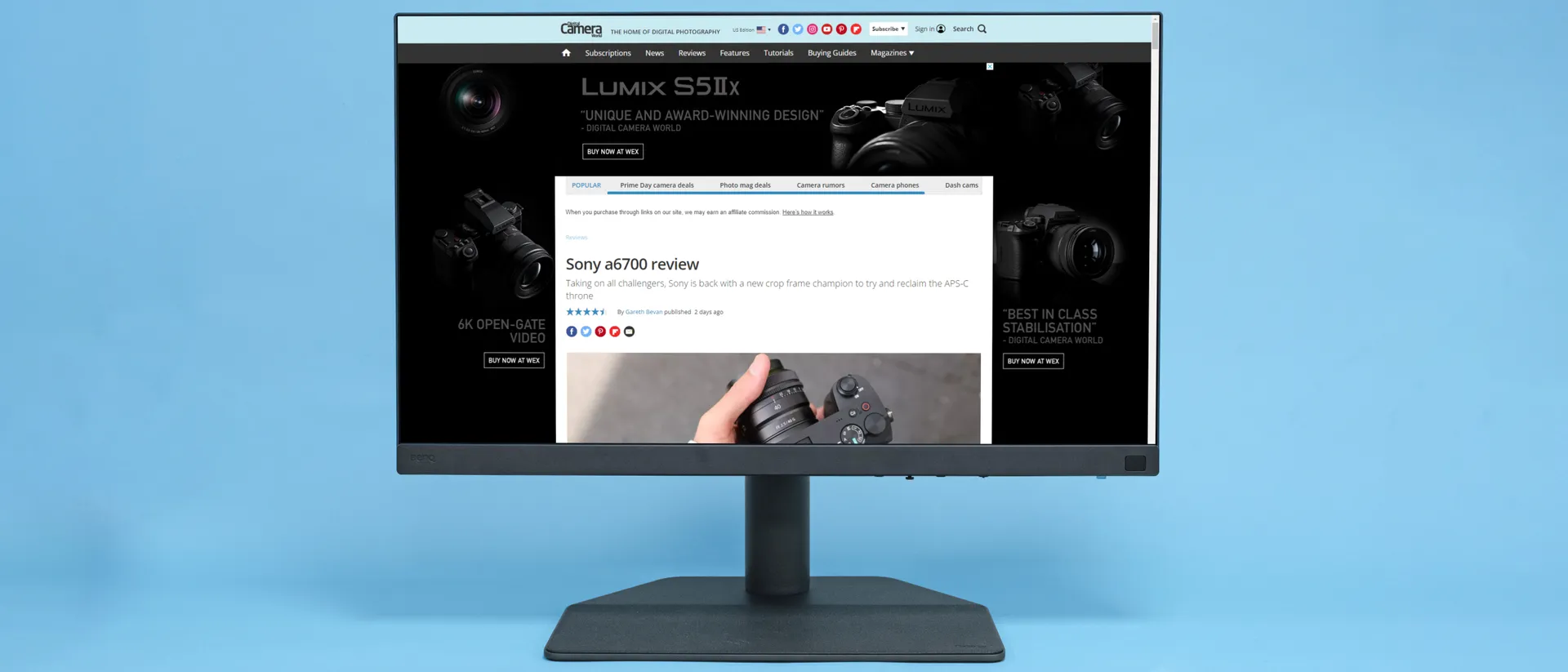Share article on Twitter below the byline

[586, 332]
